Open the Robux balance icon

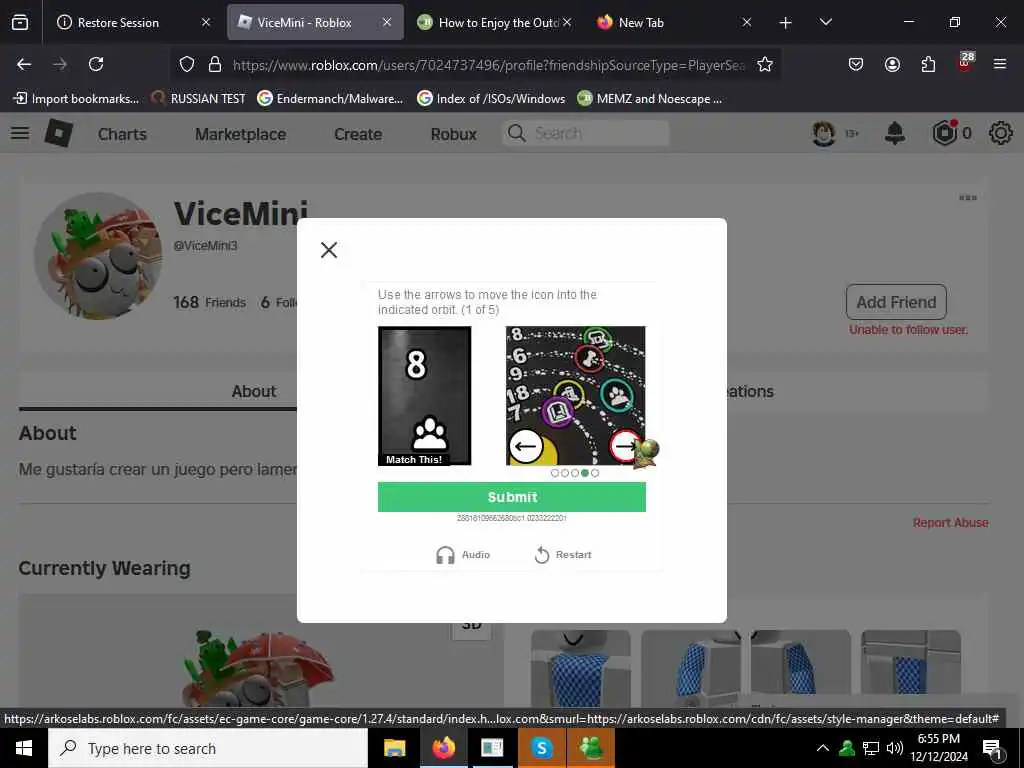pos(945,133)
